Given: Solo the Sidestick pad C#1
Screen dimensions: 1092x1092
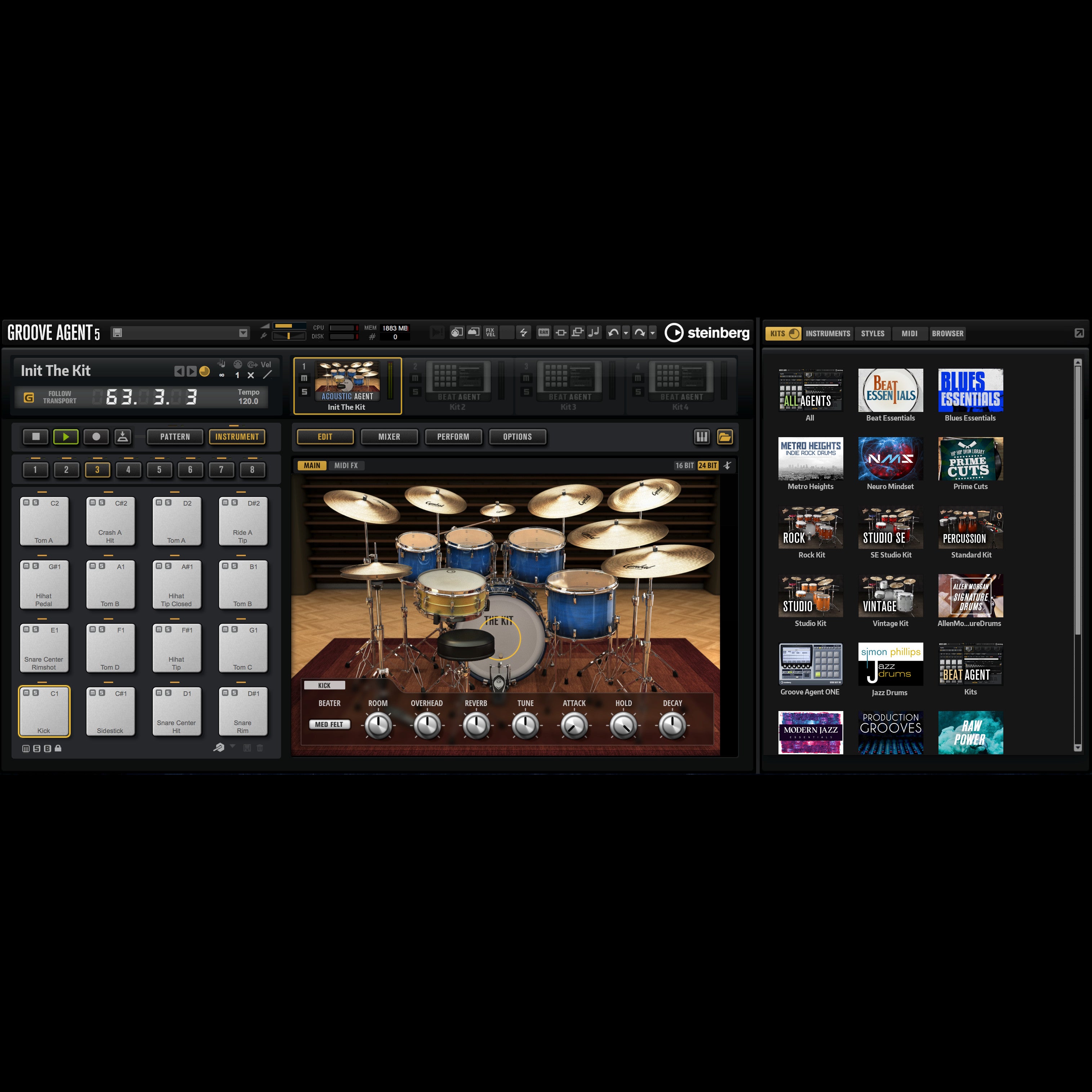Looking at the screenshot, I should point(102,693).
